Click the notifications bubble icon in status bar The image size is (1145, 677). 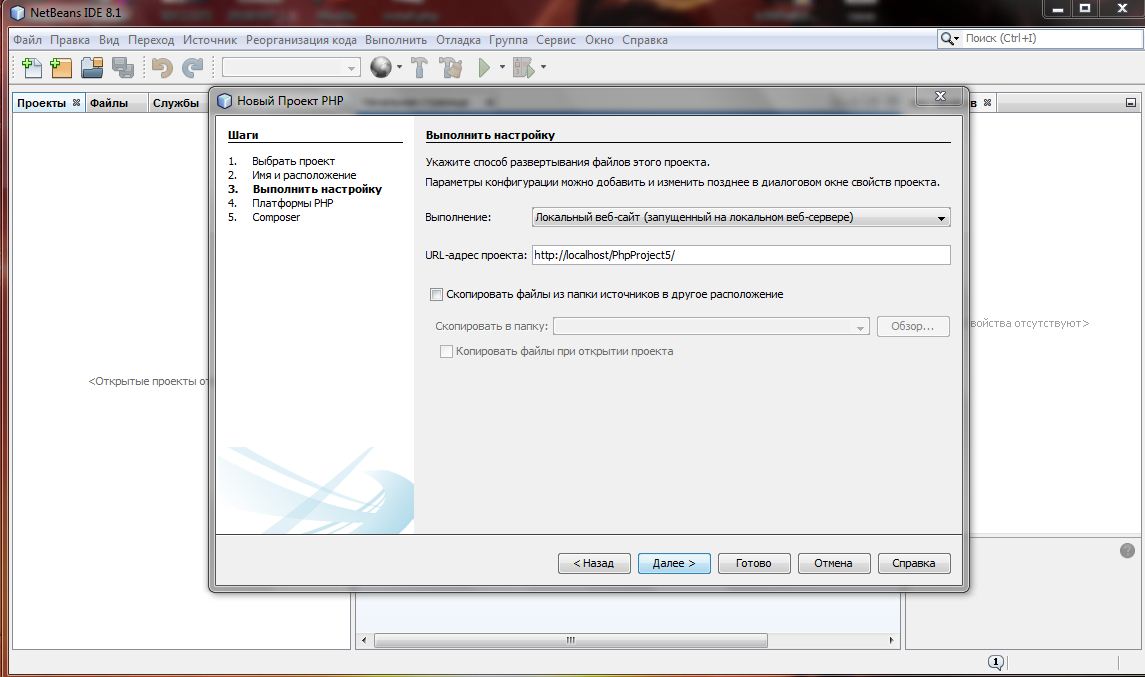tap(995, 662)
